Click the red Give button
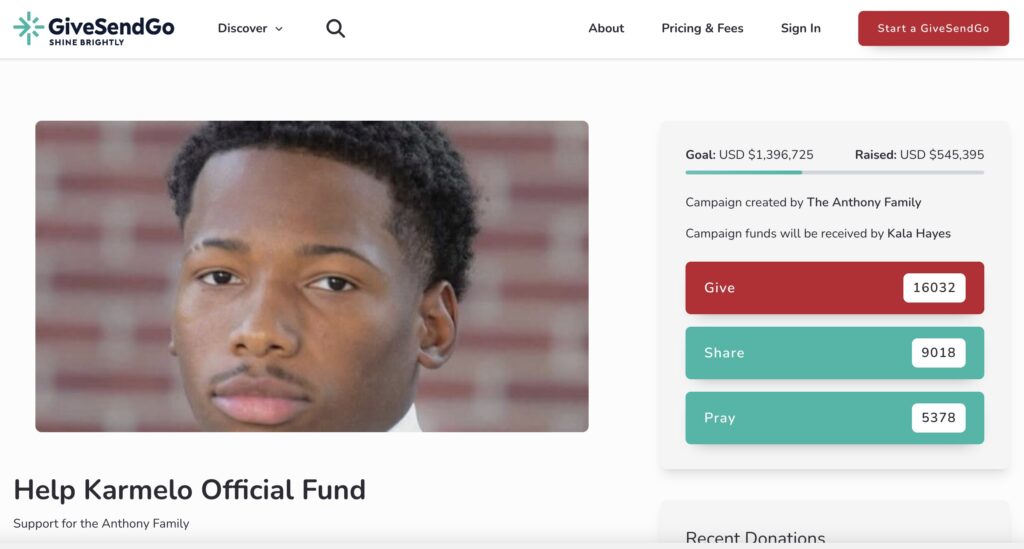The height and width of the screenshot is (549, 1024). pos(834,288)
